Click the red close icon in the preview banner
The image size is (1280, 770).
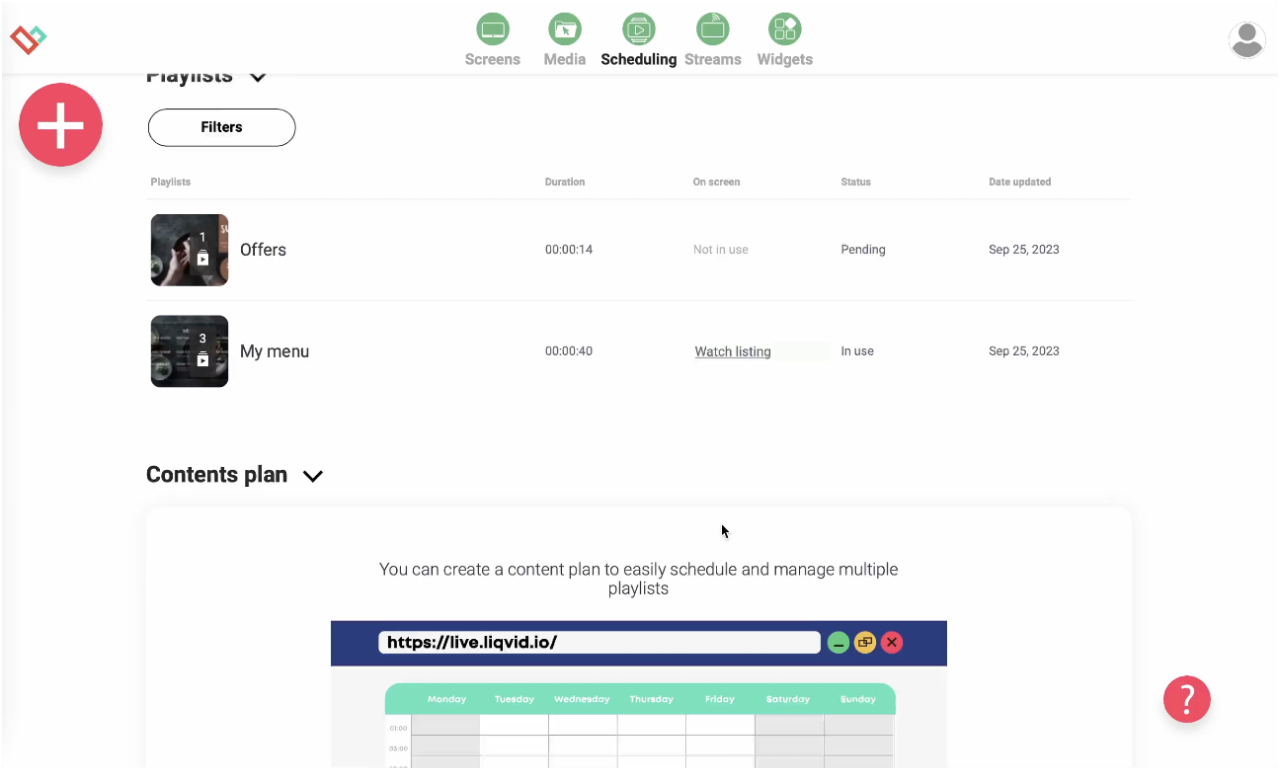click(x=891, y=642)
